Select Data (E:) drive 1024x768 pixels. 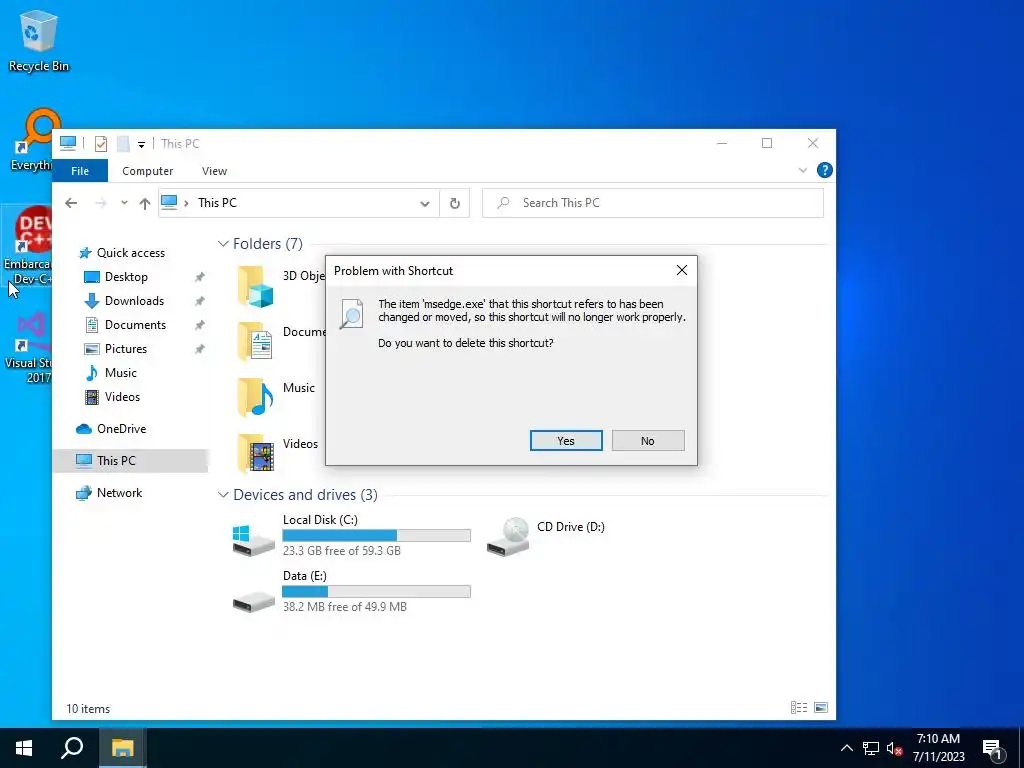tap(351, 592)
